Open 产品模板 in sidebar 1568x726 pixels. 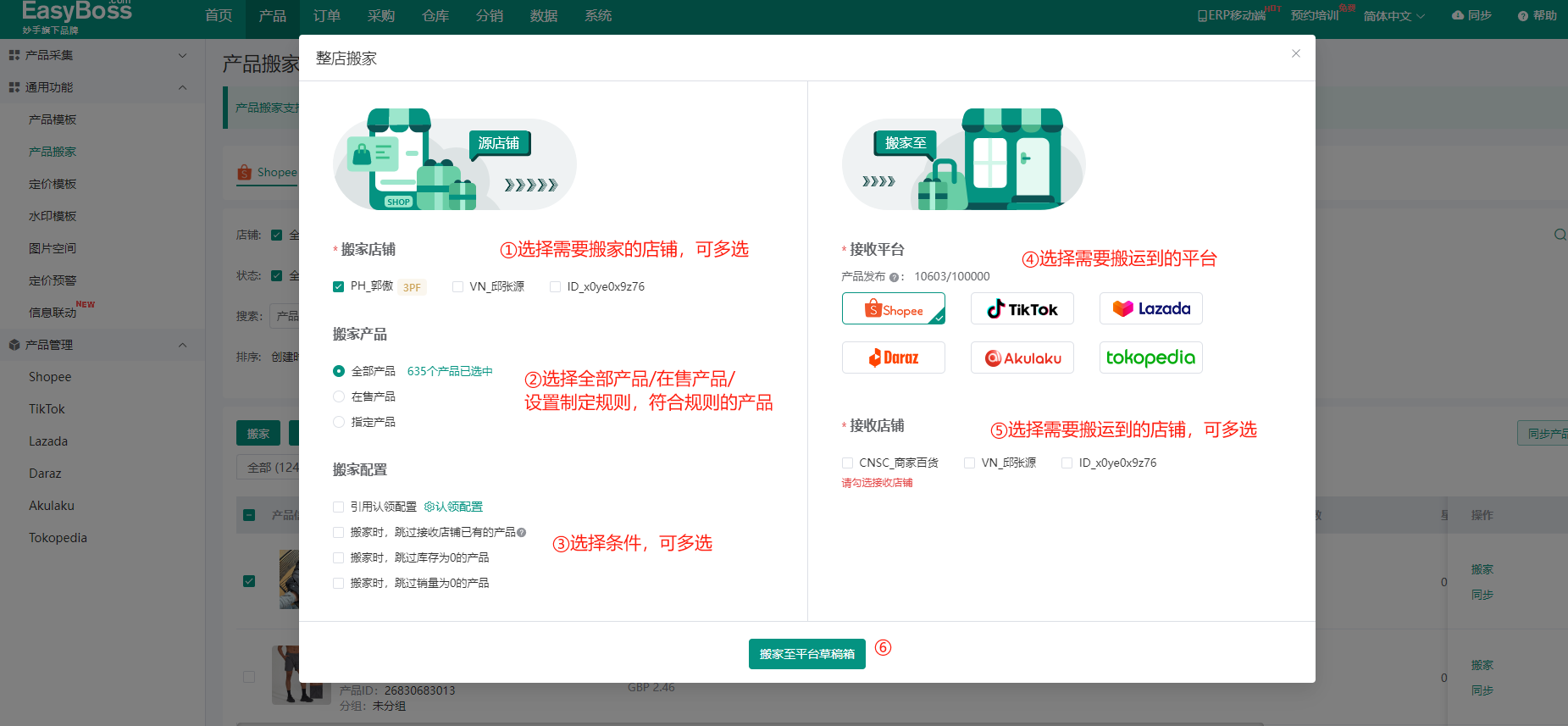pos(53,119)
